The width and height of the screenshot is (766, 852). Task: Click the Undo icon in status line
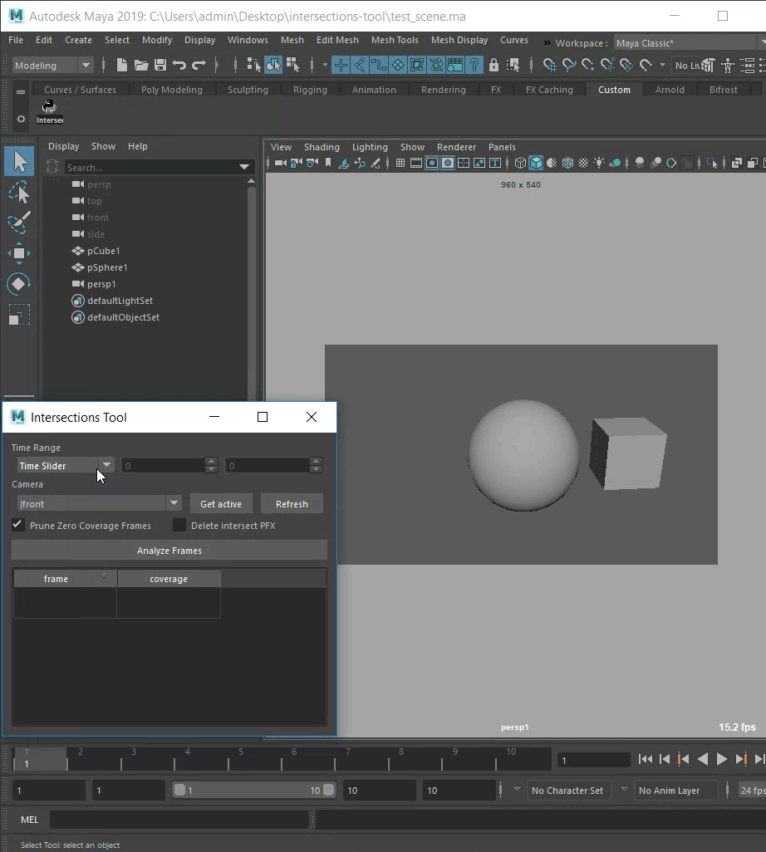(x=179, y=65)
